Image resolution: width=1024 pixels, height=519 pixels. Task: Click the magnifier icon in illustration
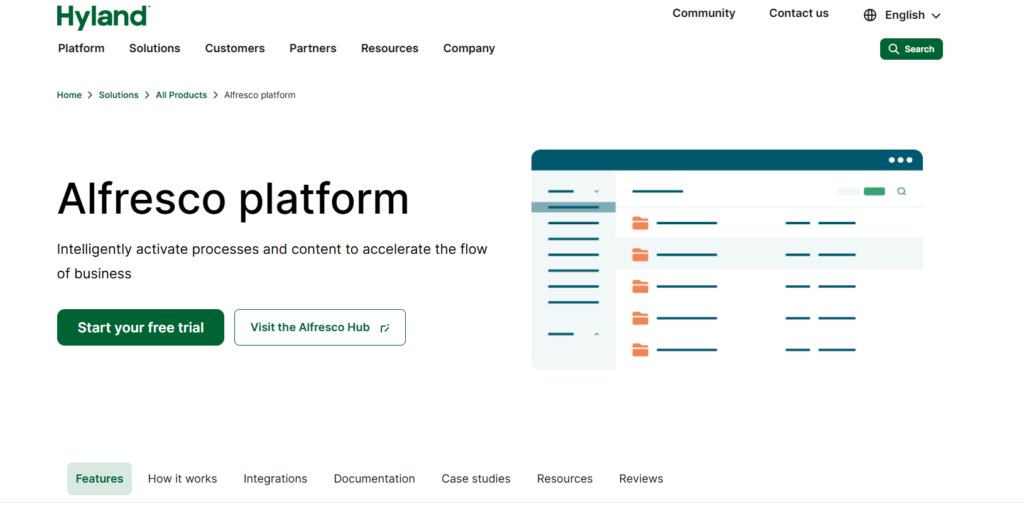point(902,191)
